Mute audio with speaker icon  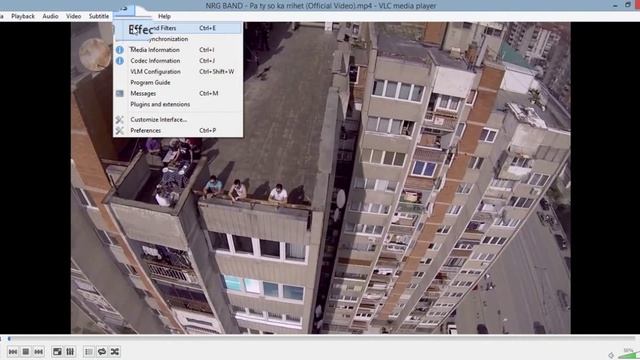611,355
